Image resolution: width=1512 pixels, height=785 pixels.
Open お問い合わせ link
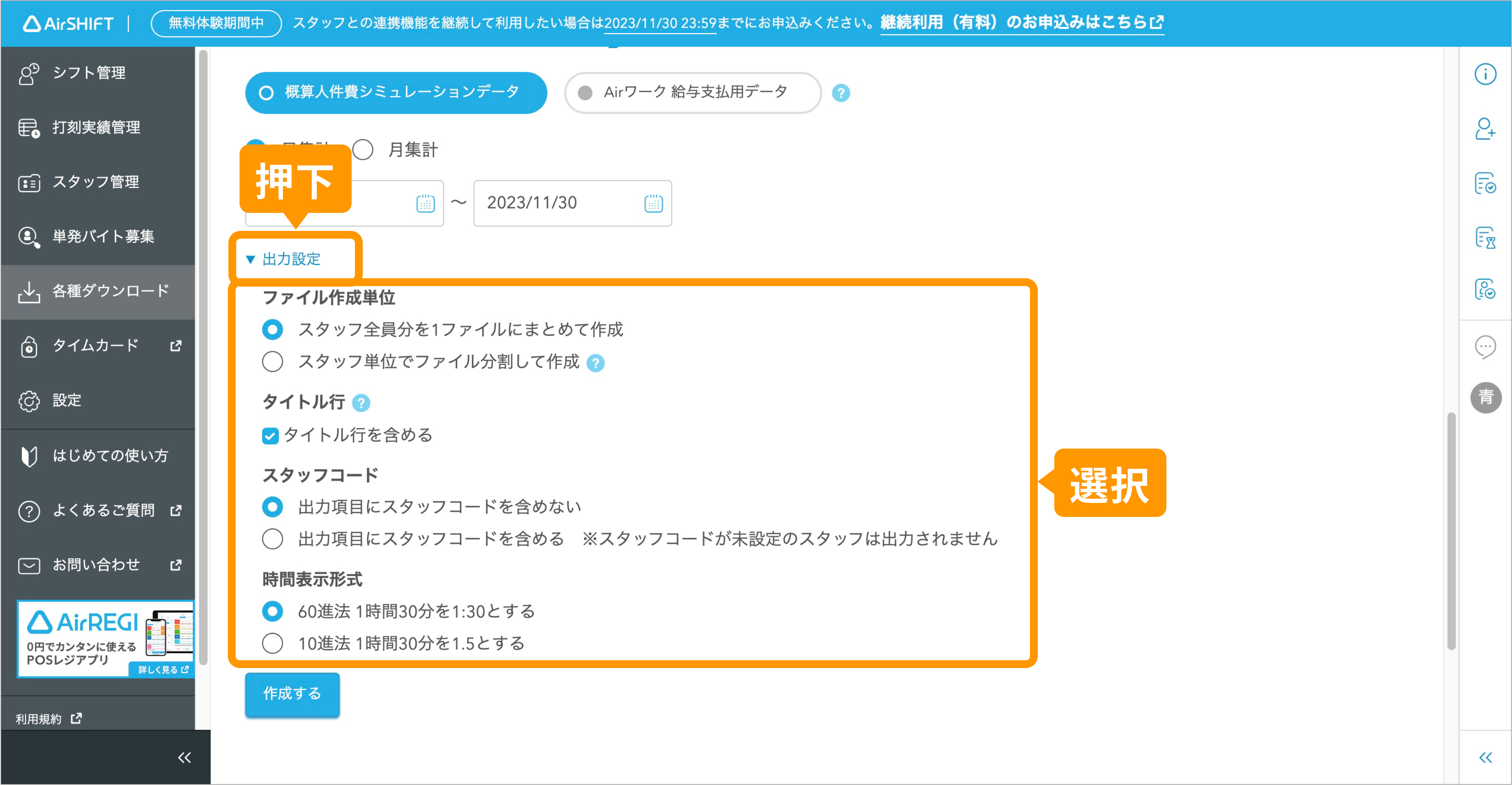click(97, 566)
